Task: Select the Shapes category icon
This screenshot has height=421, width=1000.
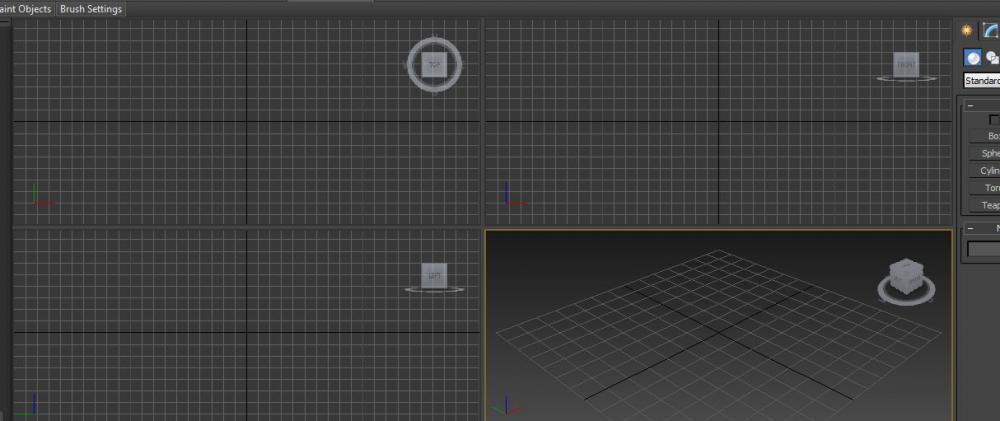Action: (x=992, y=58)
